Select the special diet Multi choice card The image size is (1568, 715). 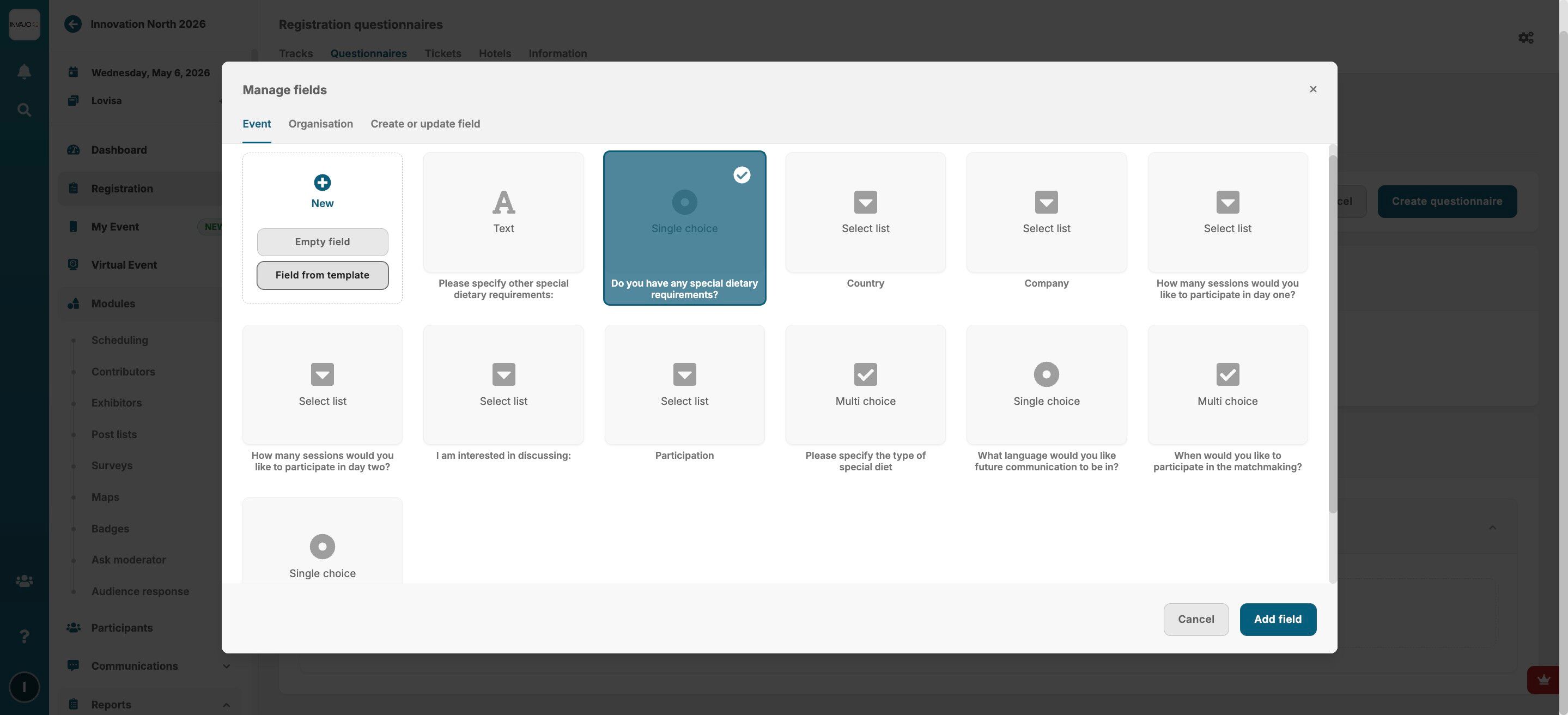point(865,385)
